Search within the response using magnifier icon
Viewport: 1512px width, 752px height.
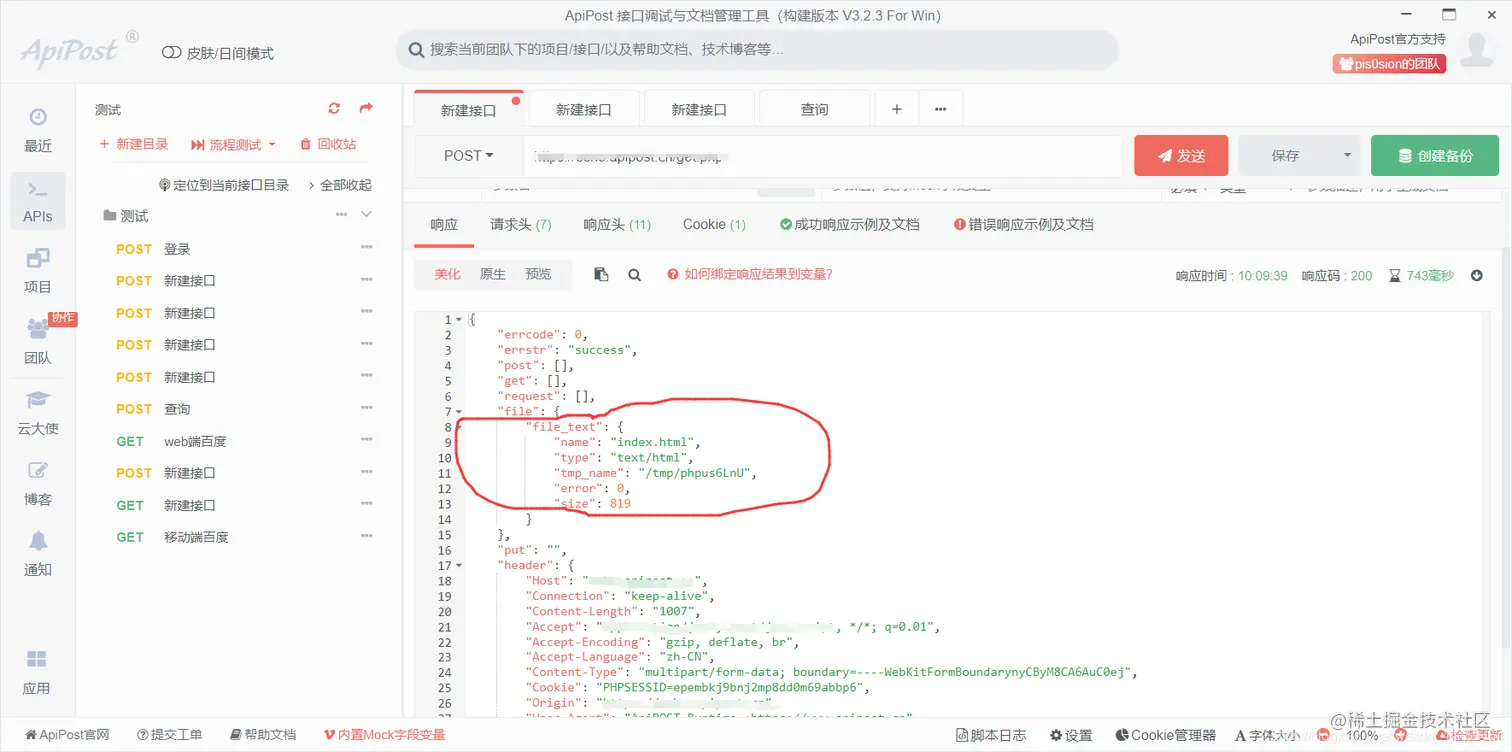634,274
